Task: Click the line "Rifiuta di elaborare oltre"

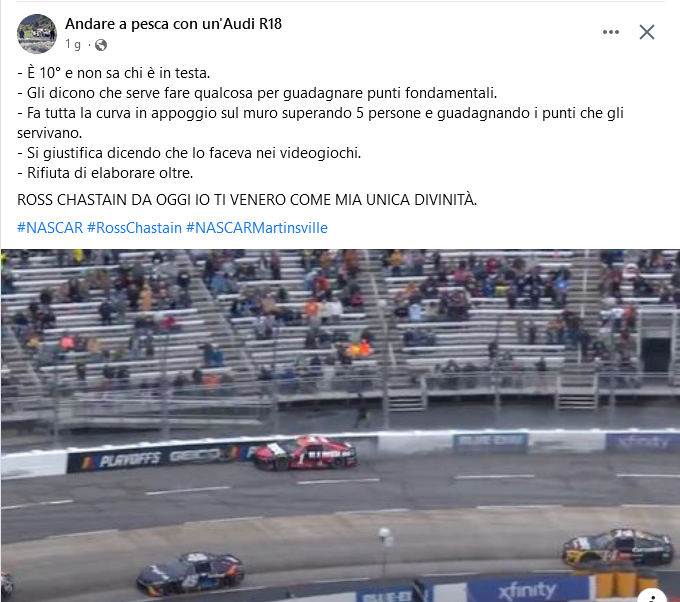Action: pos(105,173)
